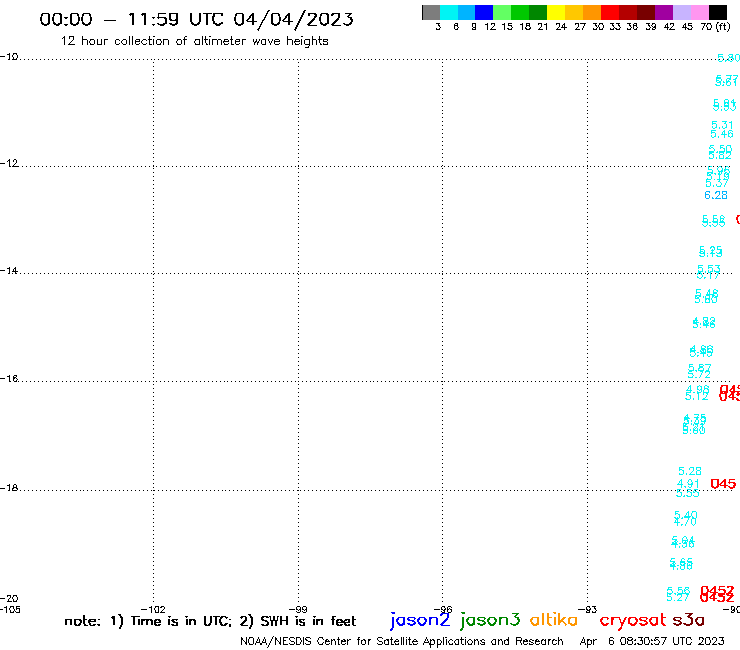
Task: Click the 'note: 1) Time is in UTC' text
Action: pyautogui.click(x=148, y=621)
